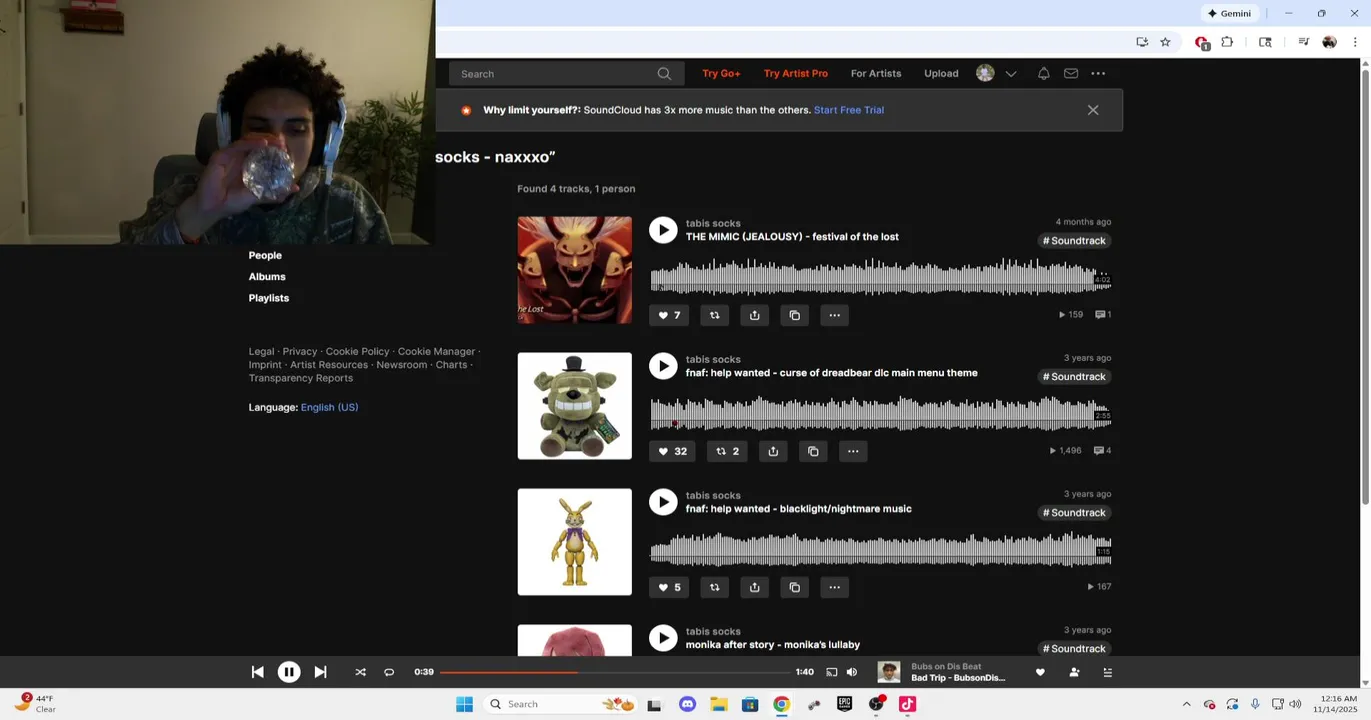Viewport: 1371px width, 720px height.
Task: Open the Charts footer link
Action: click(451, 365)
